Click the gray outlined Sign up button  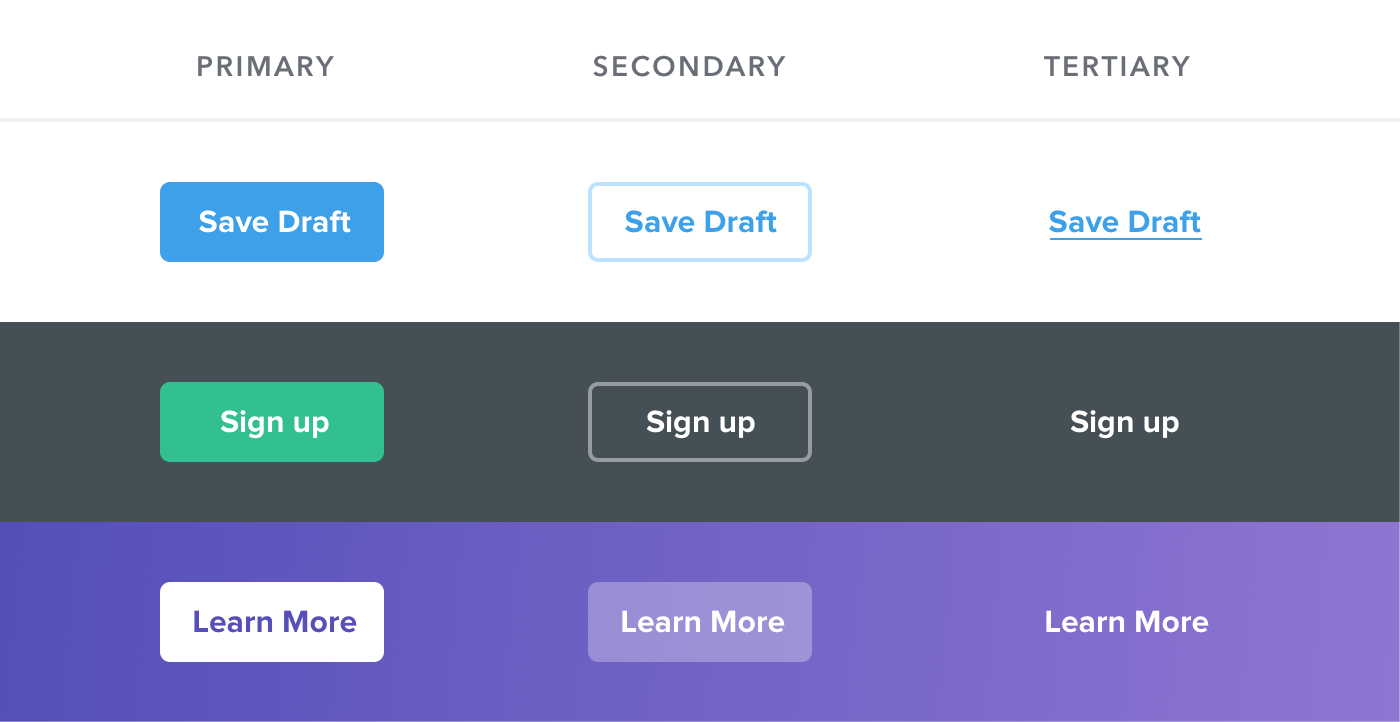coord(700,422)
